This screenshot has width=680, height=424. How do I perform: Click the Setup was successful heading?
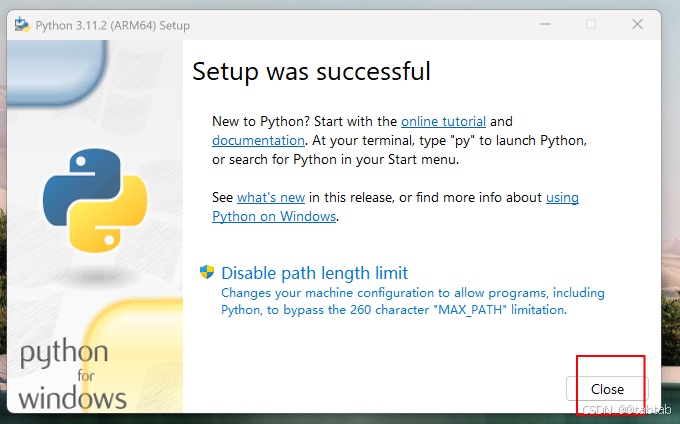point(311,72)
